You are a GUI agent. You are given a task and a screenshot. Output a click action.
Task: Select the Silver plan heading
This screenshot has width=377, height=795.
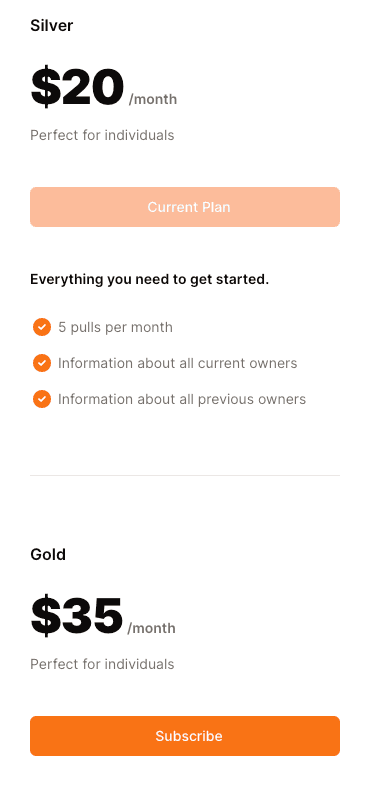coord(52,25)
